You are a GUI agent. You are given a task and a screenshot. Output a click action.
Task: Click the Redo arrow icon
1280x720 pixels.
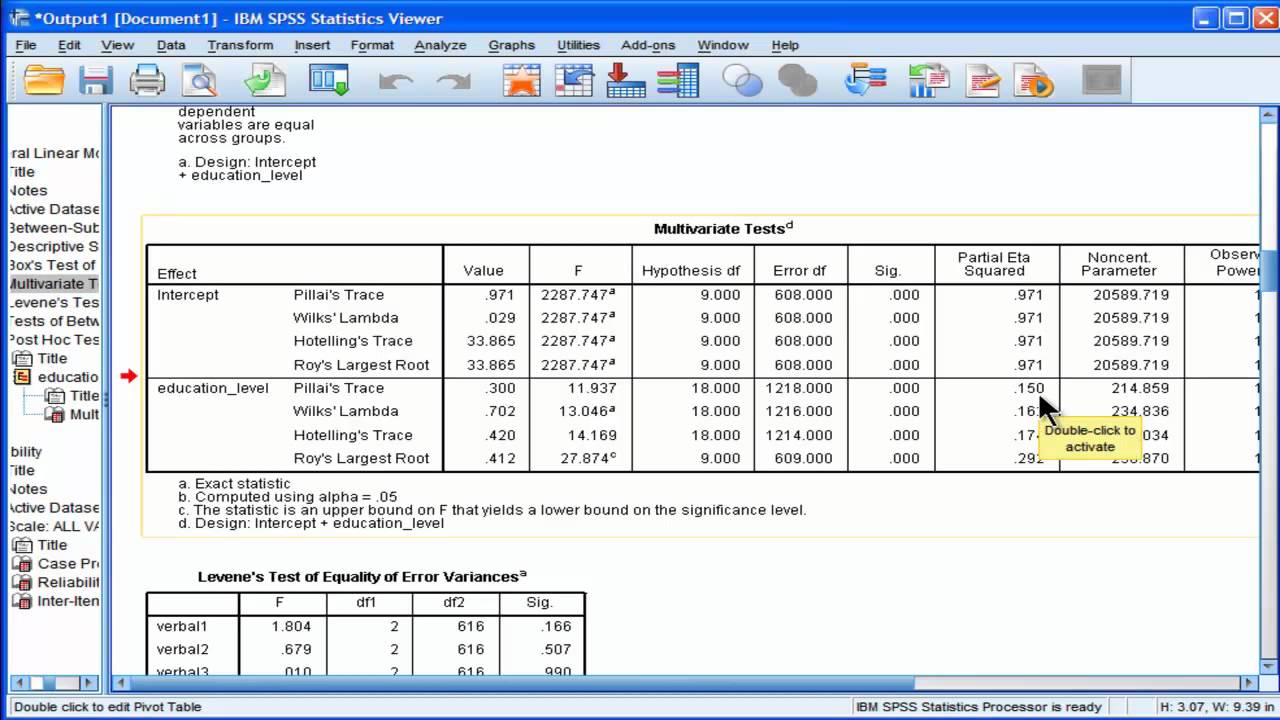[453, 81]
